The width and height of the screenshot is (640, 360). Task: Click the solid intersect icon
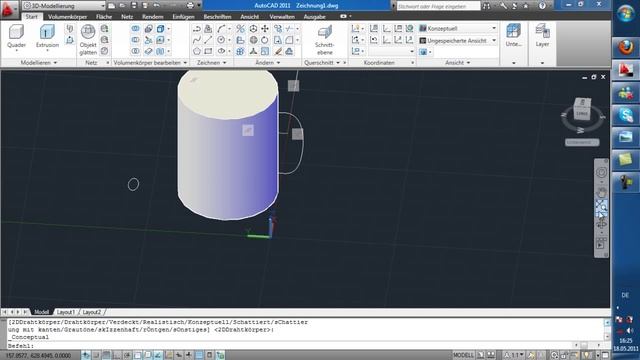pyautogui.click(x=135, y=51)
